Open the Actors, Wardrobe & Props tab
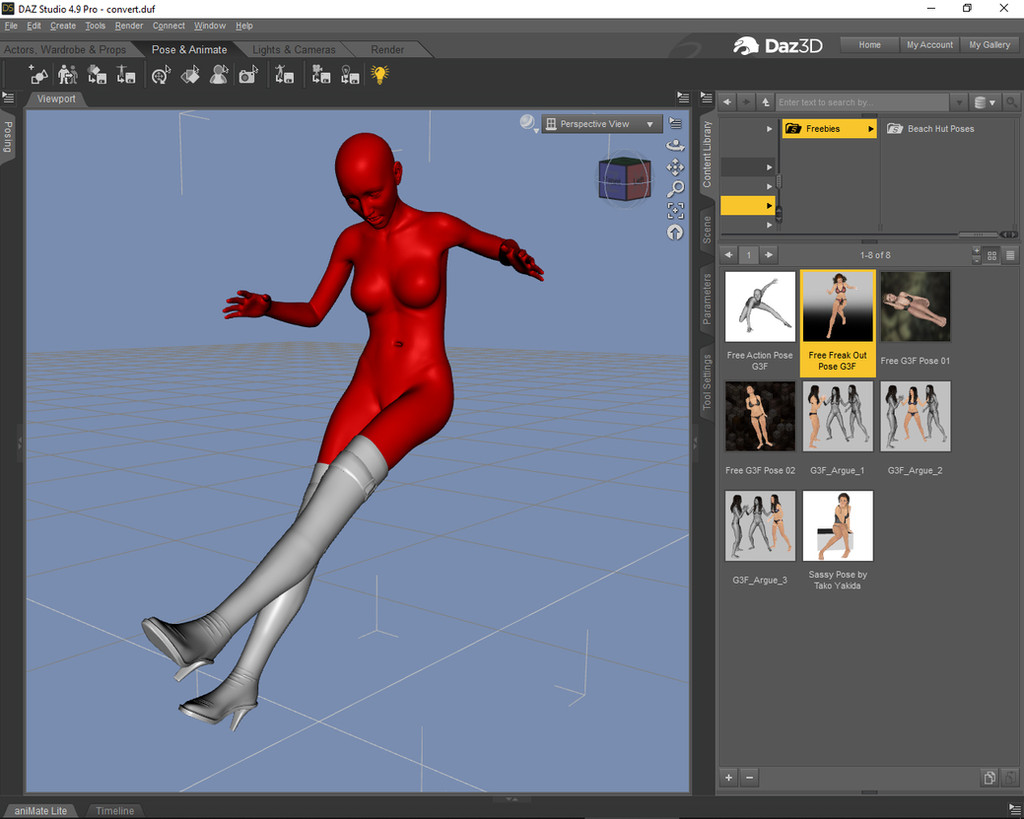The height and width of the screenshot is (819, 1024). tap(65, 50)
